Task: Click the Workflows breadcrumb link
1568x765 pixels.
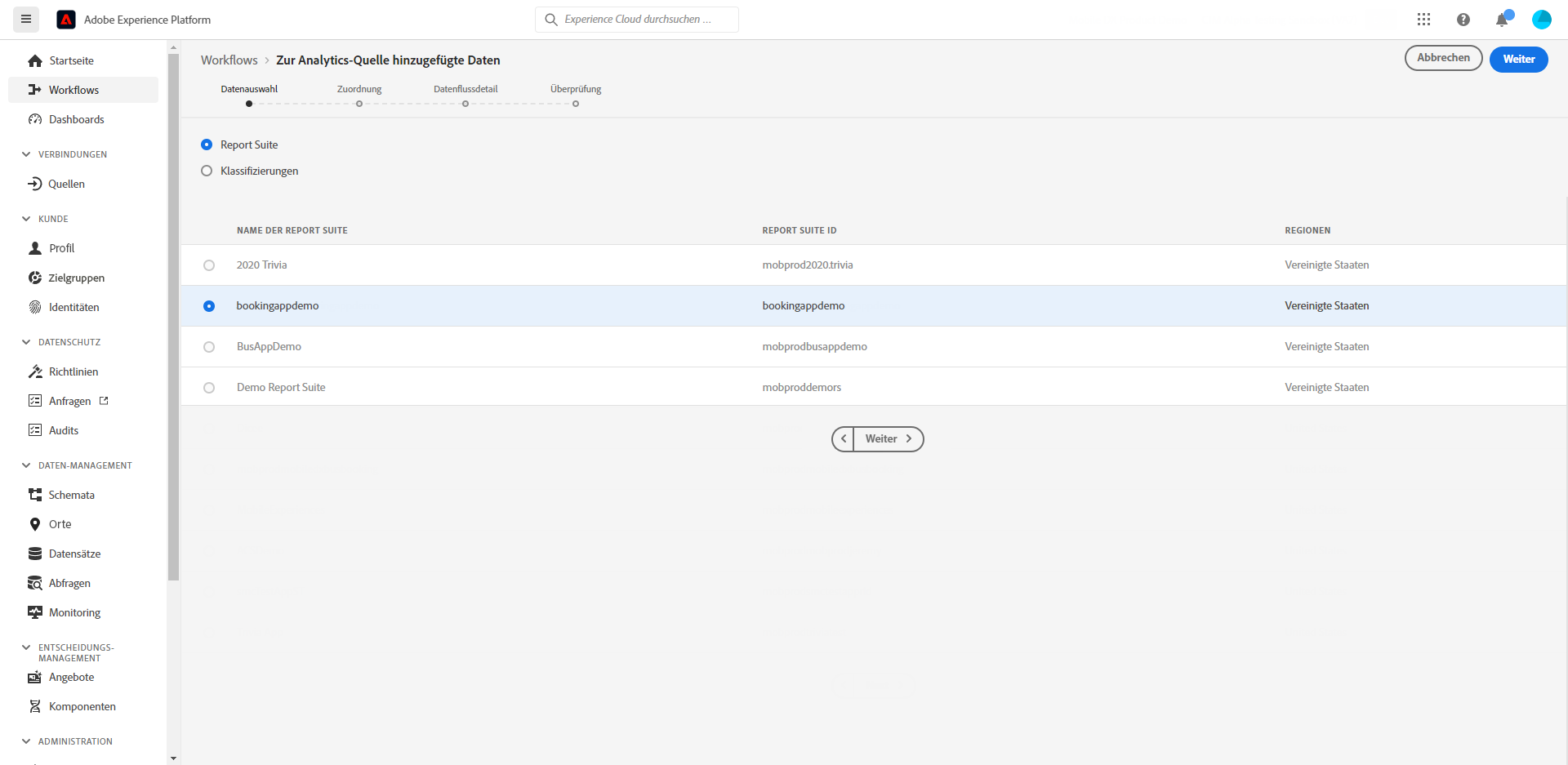Action: tap(229, 60)
